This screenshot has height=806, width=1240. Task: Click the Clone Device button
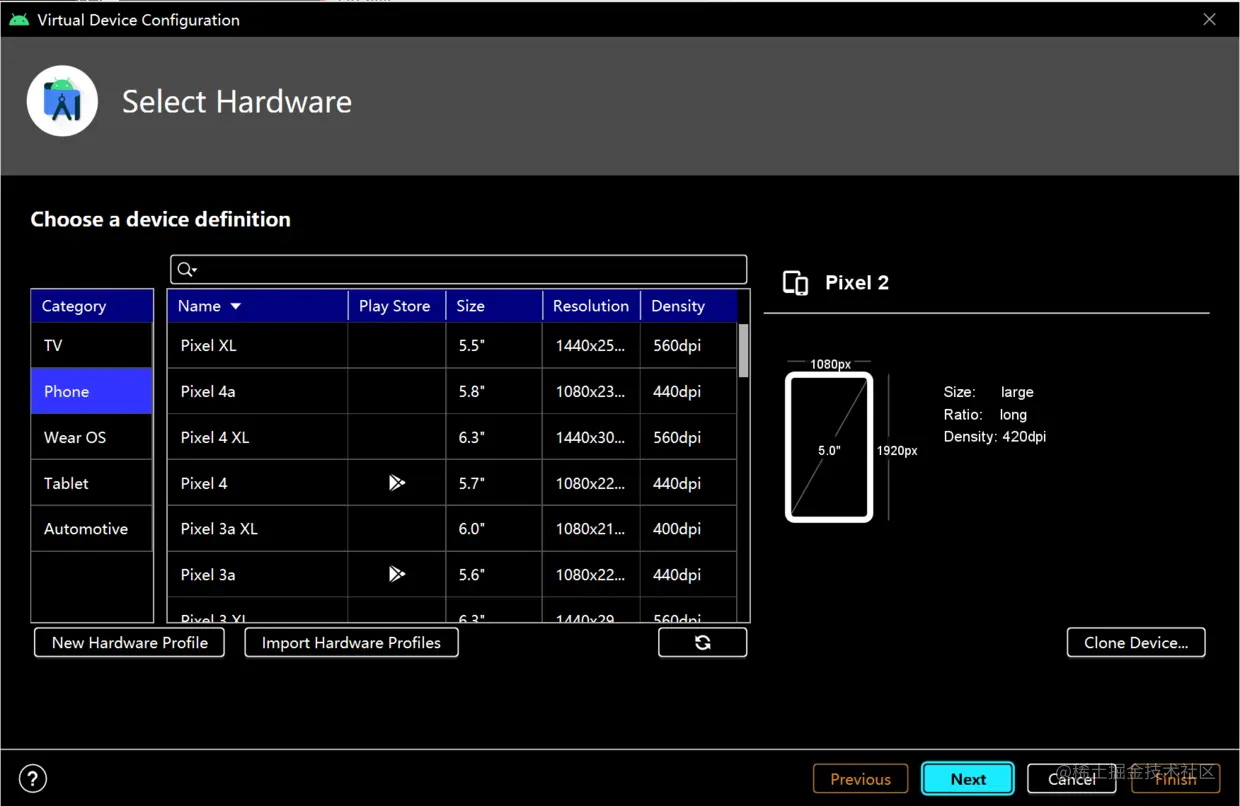(x=1136, y=643)
